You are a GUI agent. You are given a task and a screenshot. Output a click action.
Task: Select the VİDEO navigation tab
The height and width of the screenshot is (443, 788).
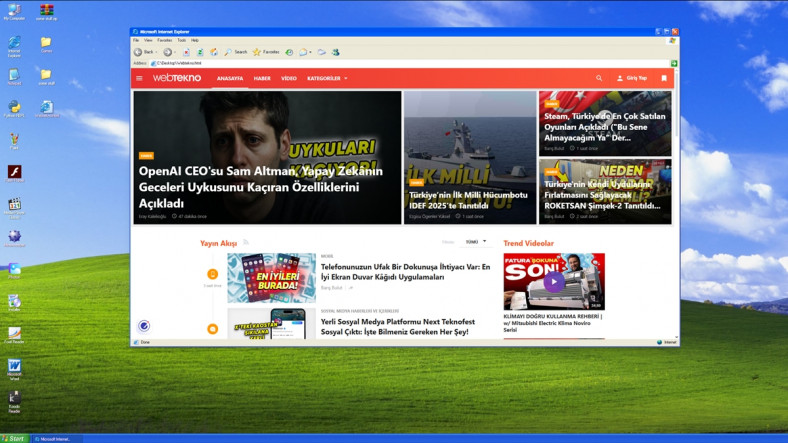coord(288,78)
